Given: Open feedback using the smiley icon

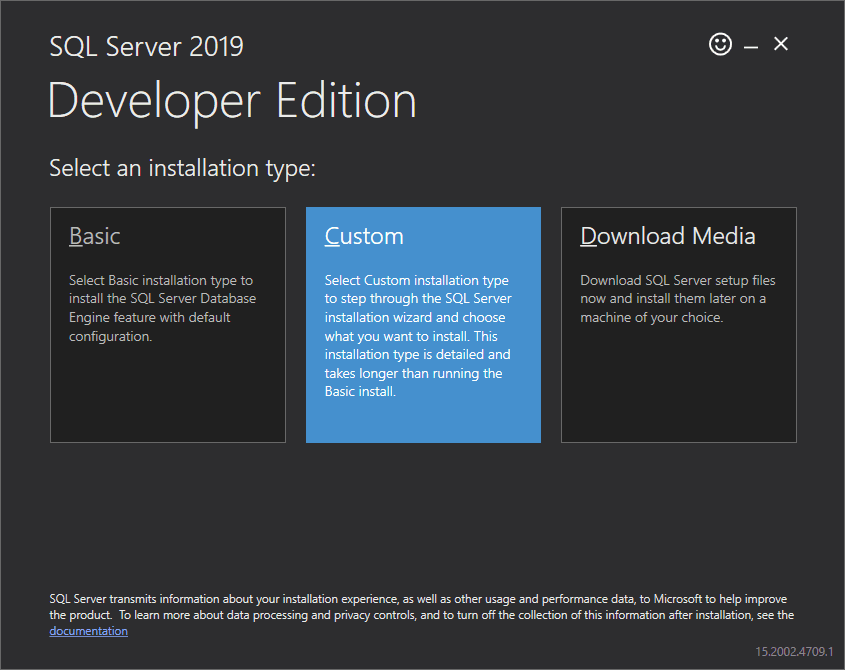Looking at the screenshot, I should [x=720, y=44].
